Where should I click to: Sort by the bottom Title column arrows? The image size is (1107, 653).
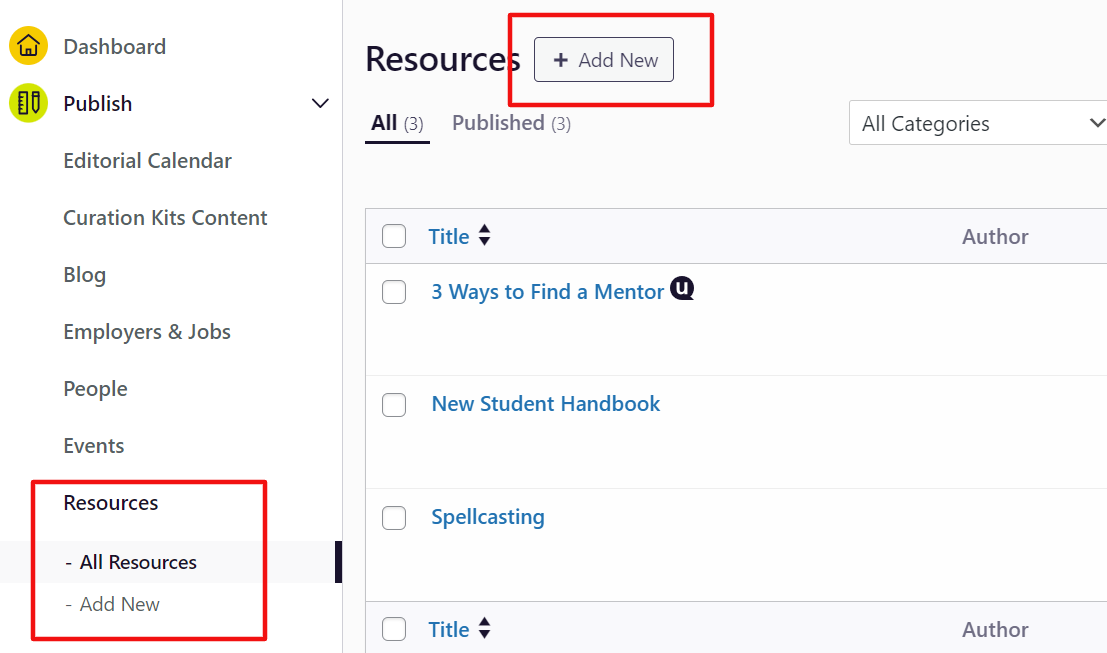pyautogui.click(x=485, y=629)
